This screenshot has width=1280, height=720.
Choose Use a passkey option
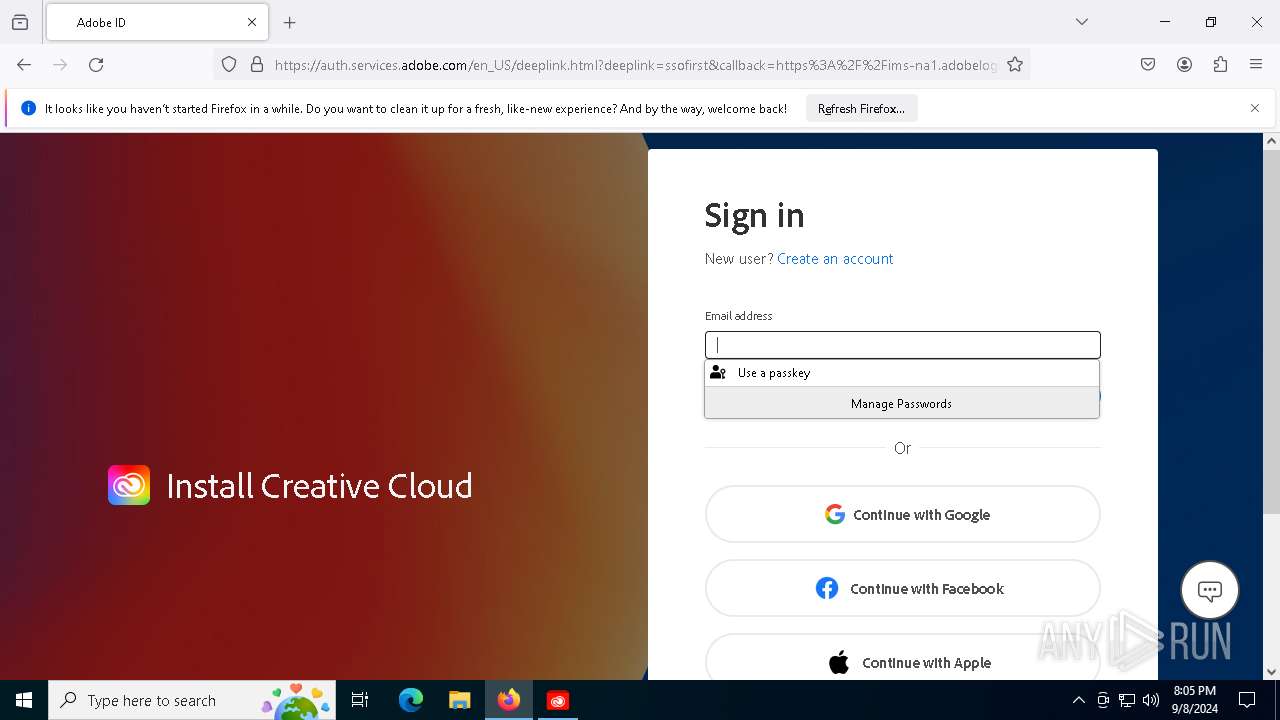(x=902, y=372)
